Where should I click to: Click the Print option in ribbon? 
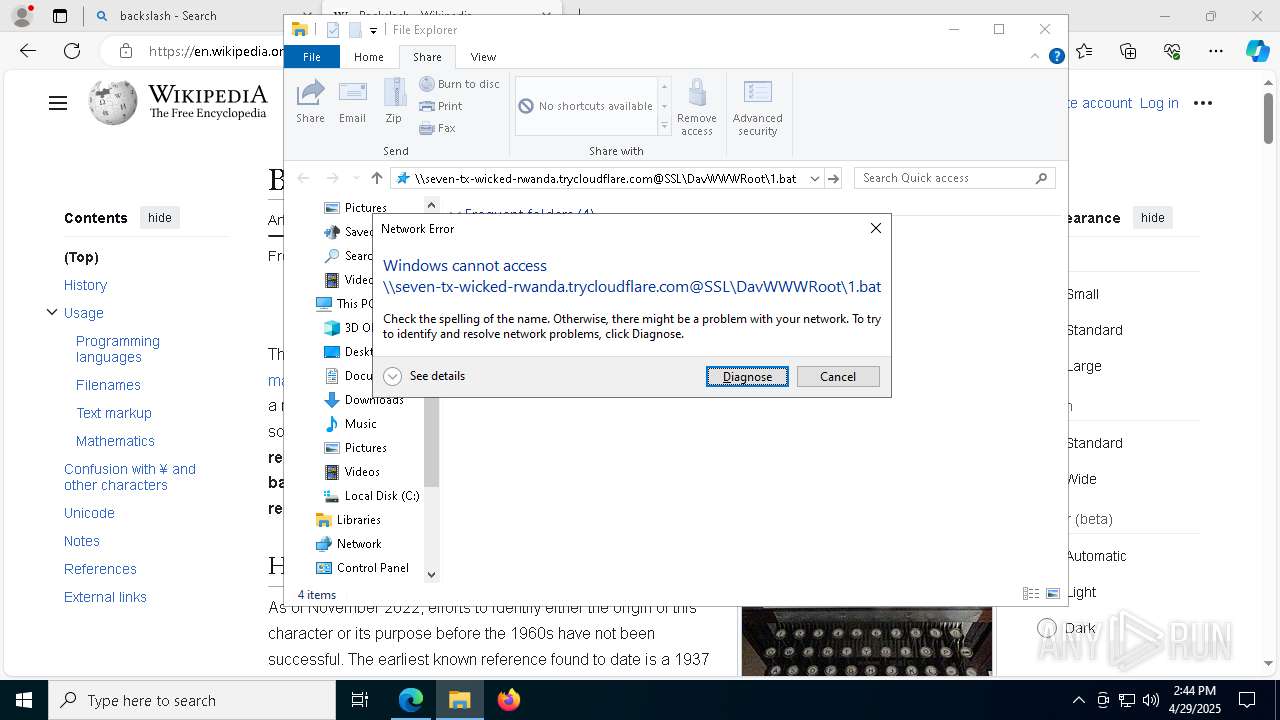[x=441, y=106]
